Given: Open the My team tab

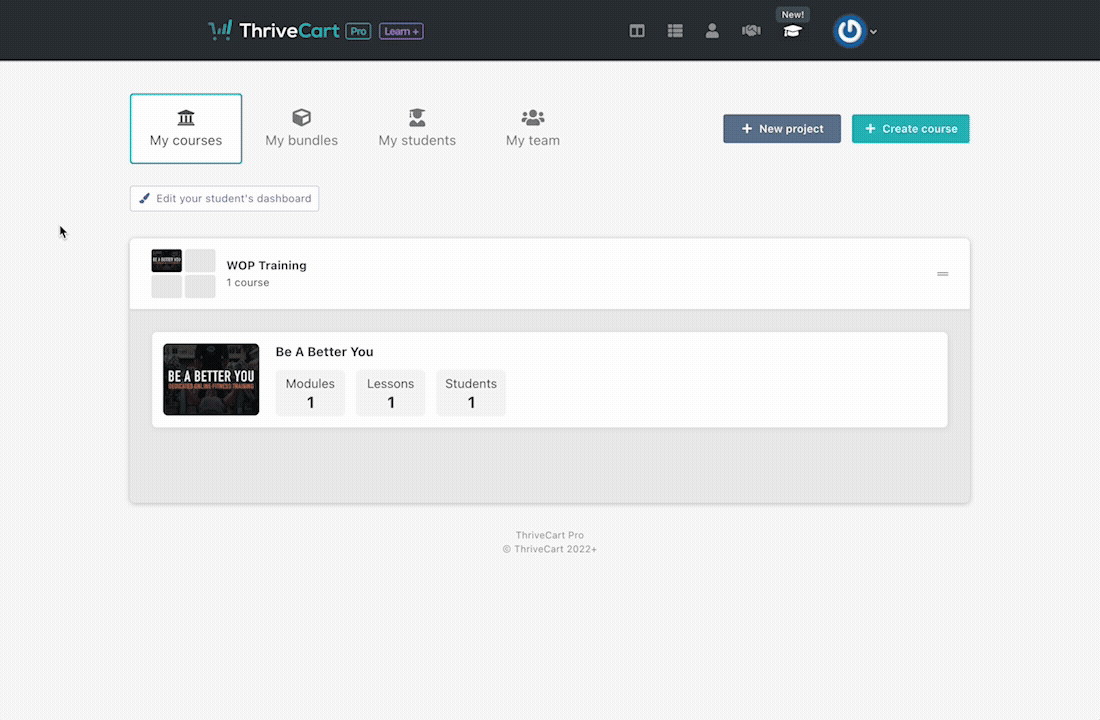Looking at the screenshot, I should click(x=533, y=128).
